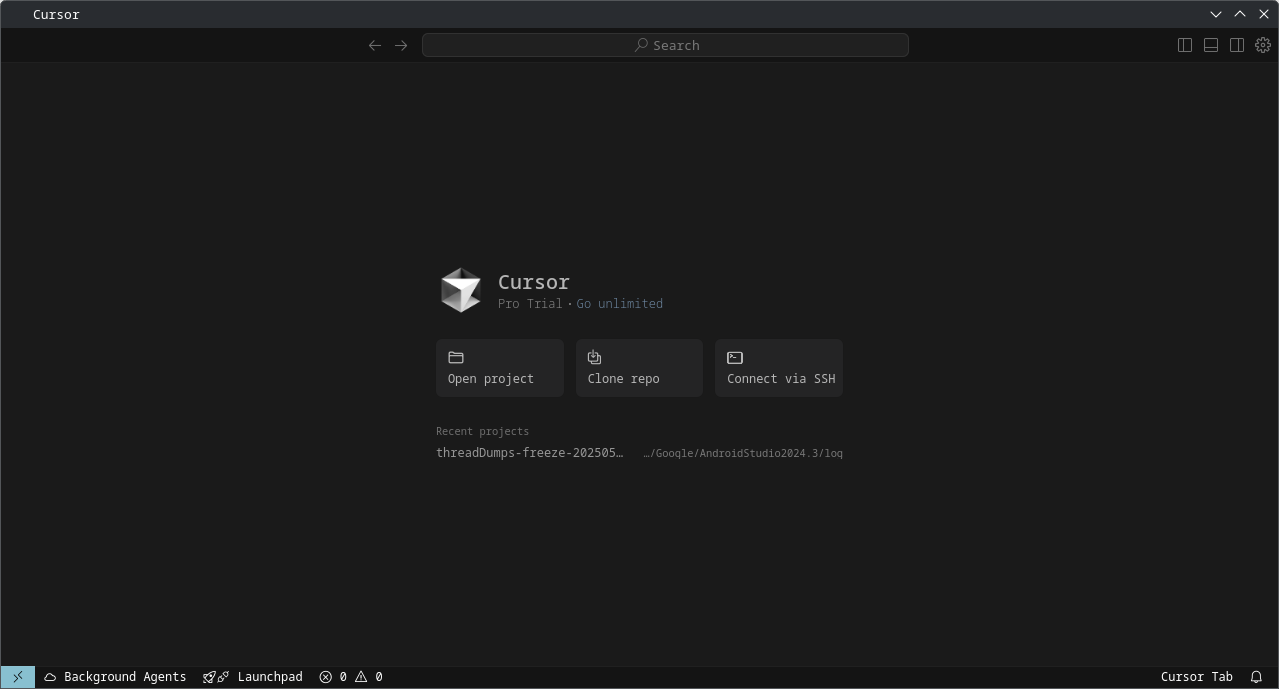Click the Clone repo button
Image resolution: width=1279 pixels, height=689 pixels.
(639, 368)
